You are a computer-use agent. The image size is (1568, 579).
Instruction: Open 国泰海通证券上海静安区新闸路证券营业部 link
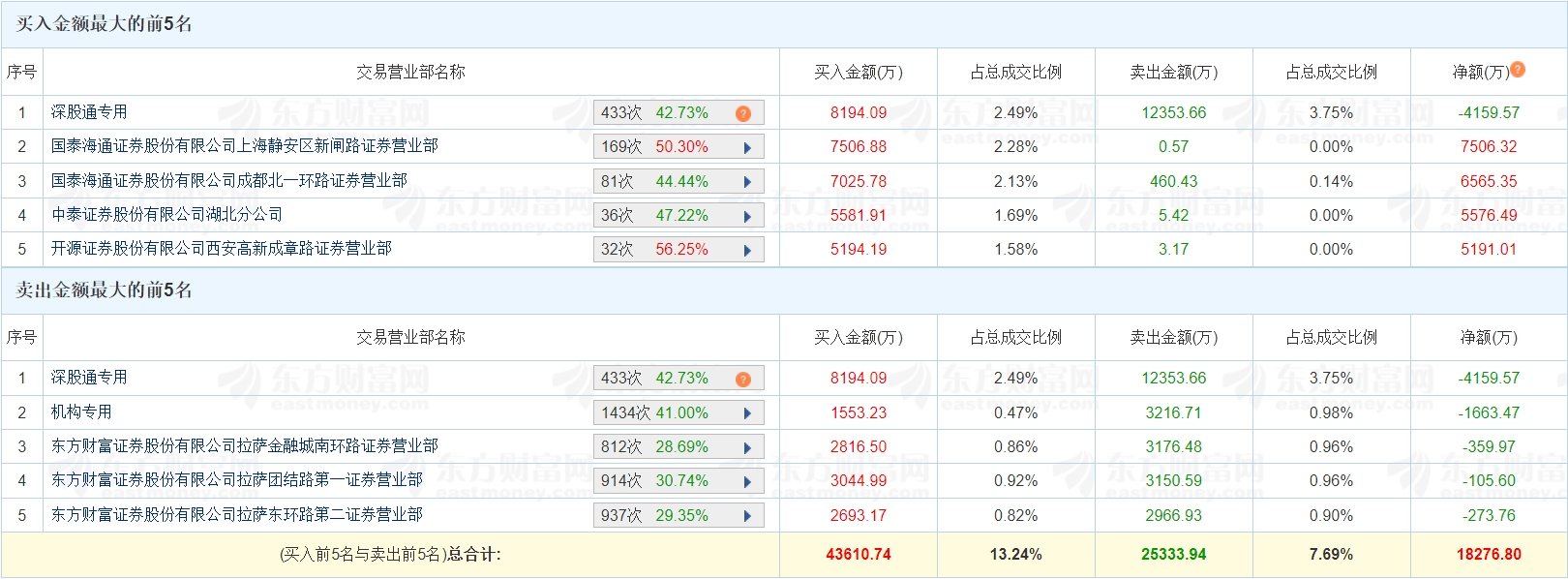(245, 146)
